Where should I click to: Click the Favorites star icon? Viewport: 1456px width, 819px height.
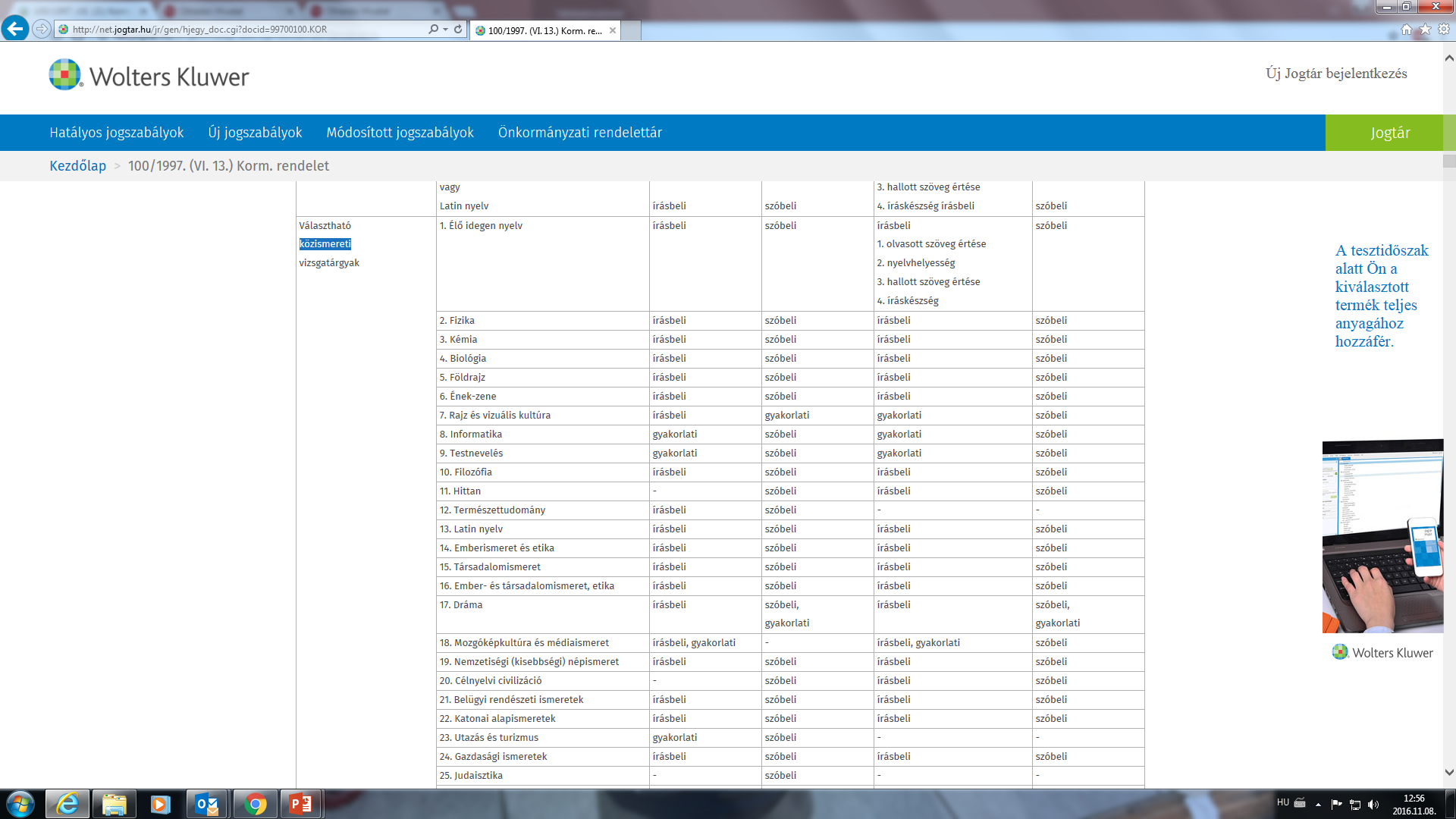tap(1425, 30)
